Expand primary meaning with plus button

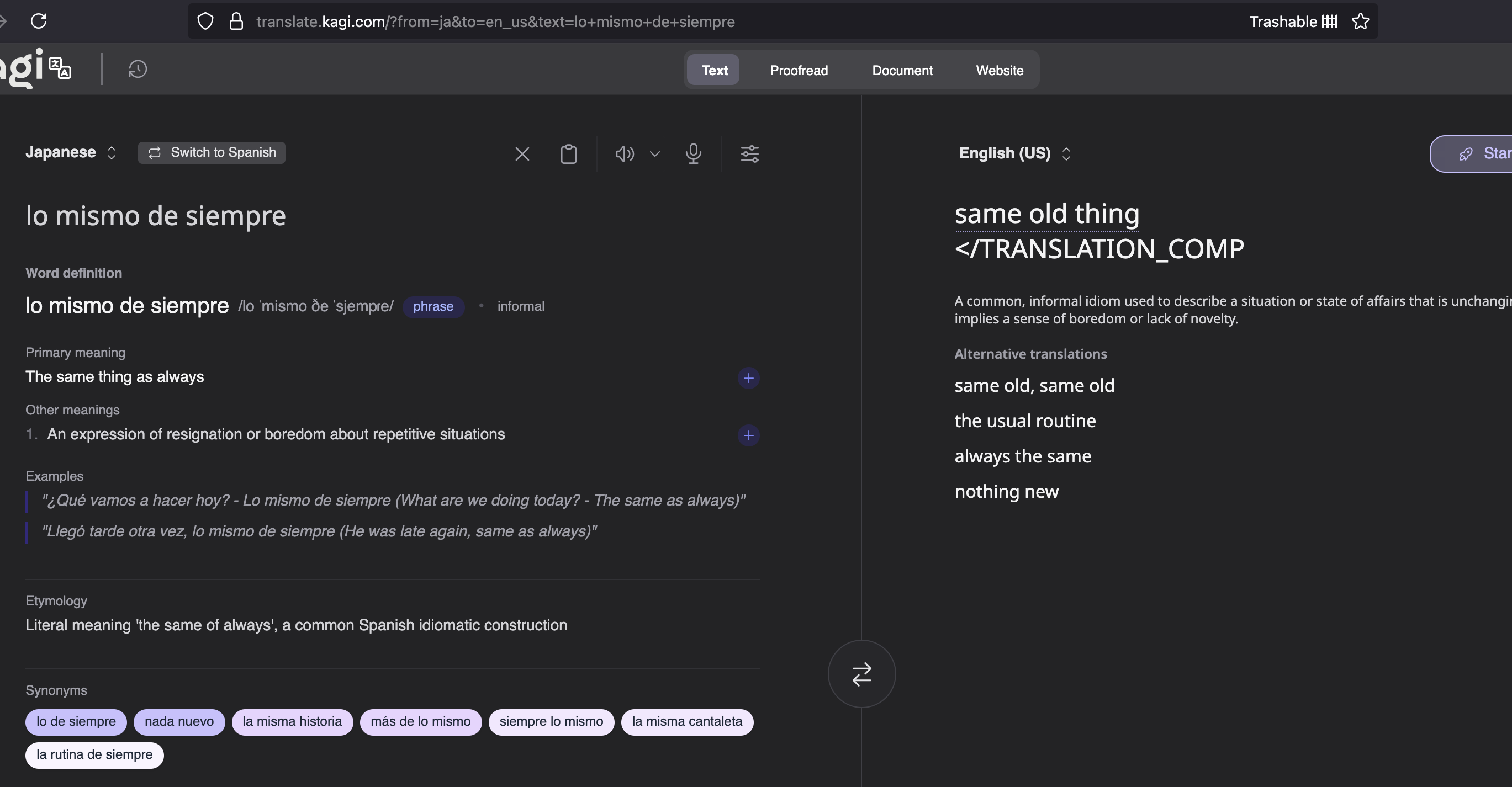click(748, 378)
